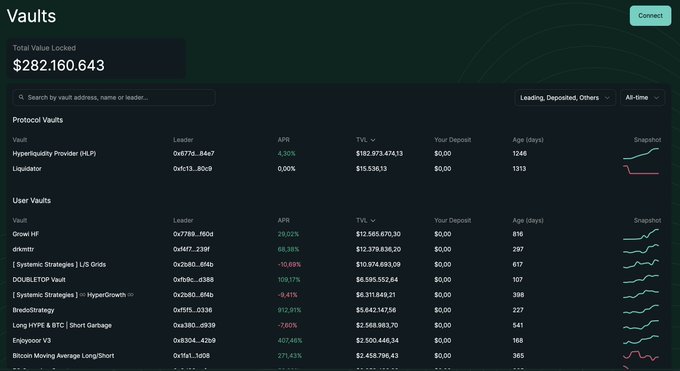680x371 pixels.
Task: View the drkmttr snapshot chart
Action: pos(641,249)
